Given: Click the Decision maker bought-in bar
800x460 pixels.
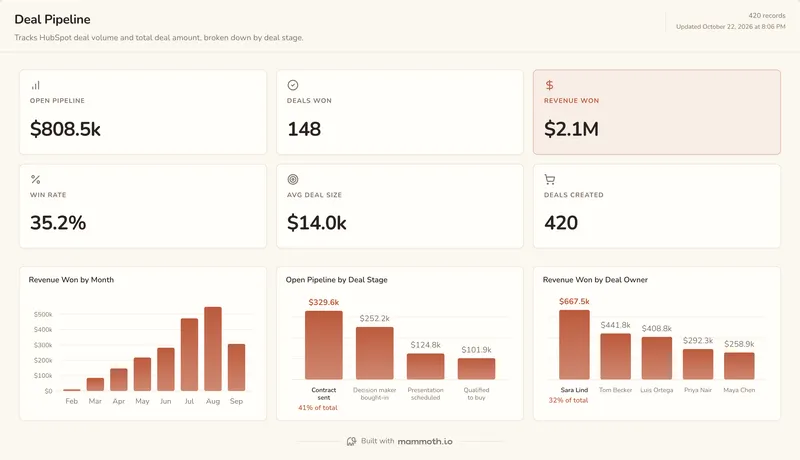Looking at the screenshot, I should coord(374,353).
